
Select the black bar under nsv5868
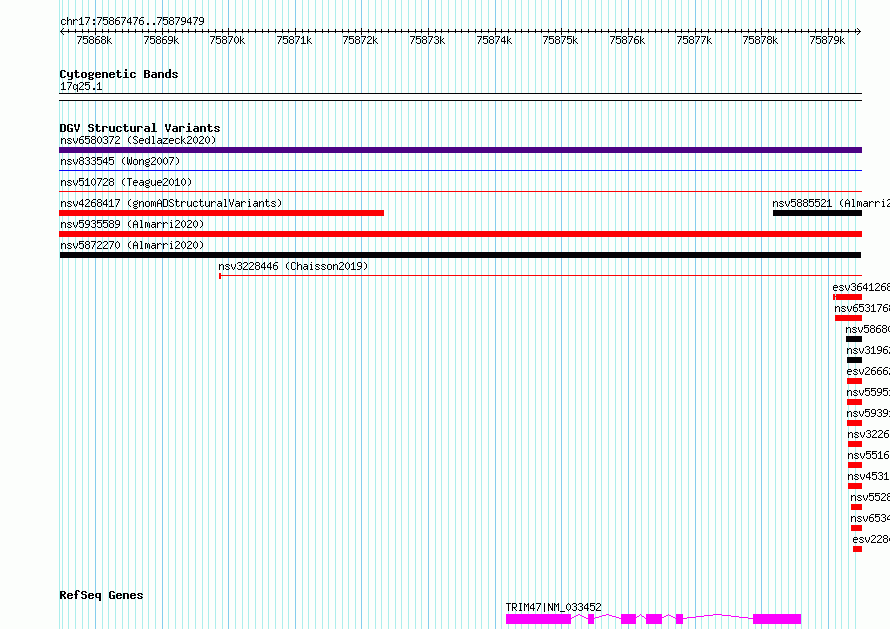pyautogui.click(x=854, y=339)
